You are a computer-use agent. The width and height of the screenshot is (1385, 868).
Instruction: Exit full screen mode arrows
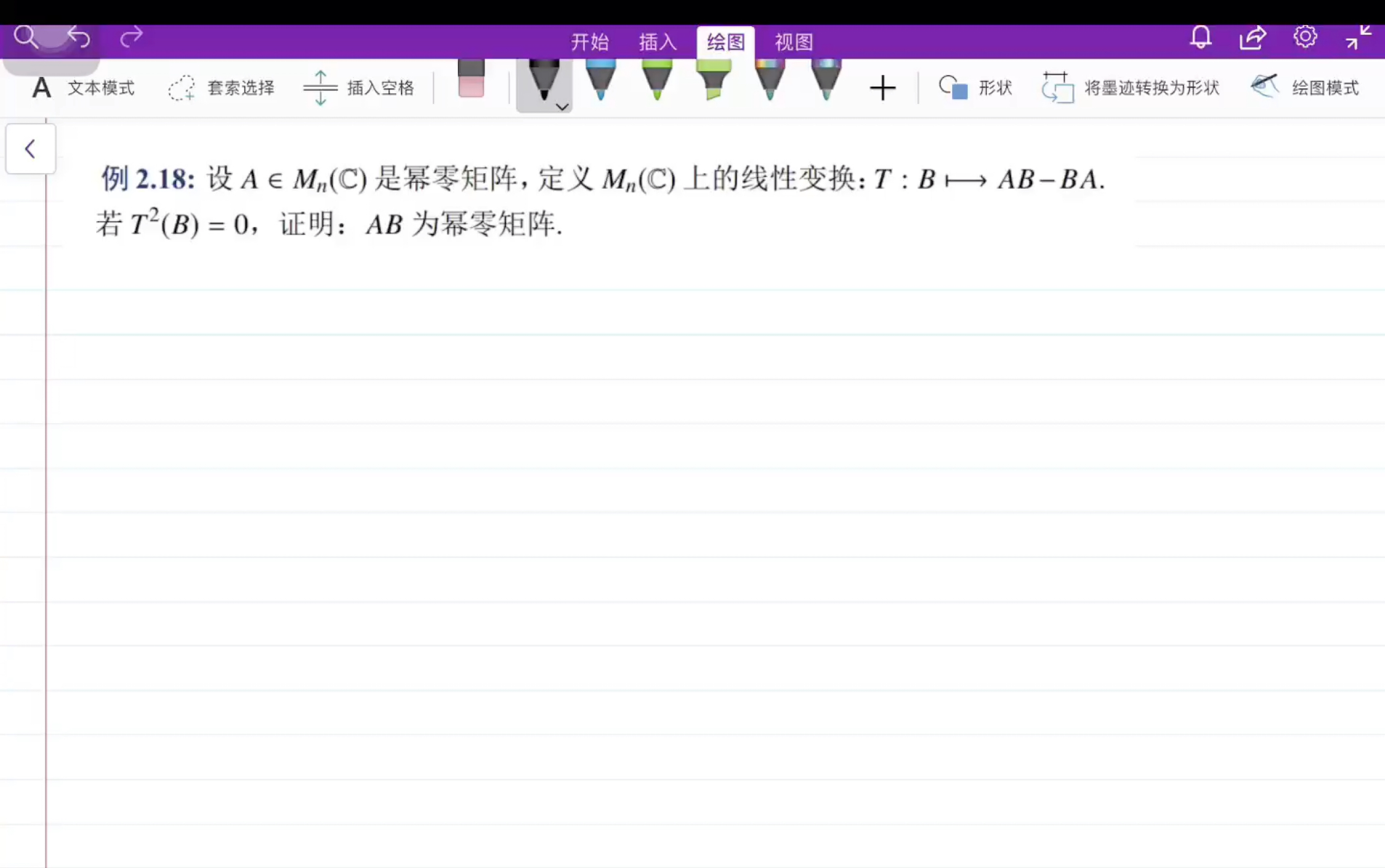click(x=1358, y=37)
